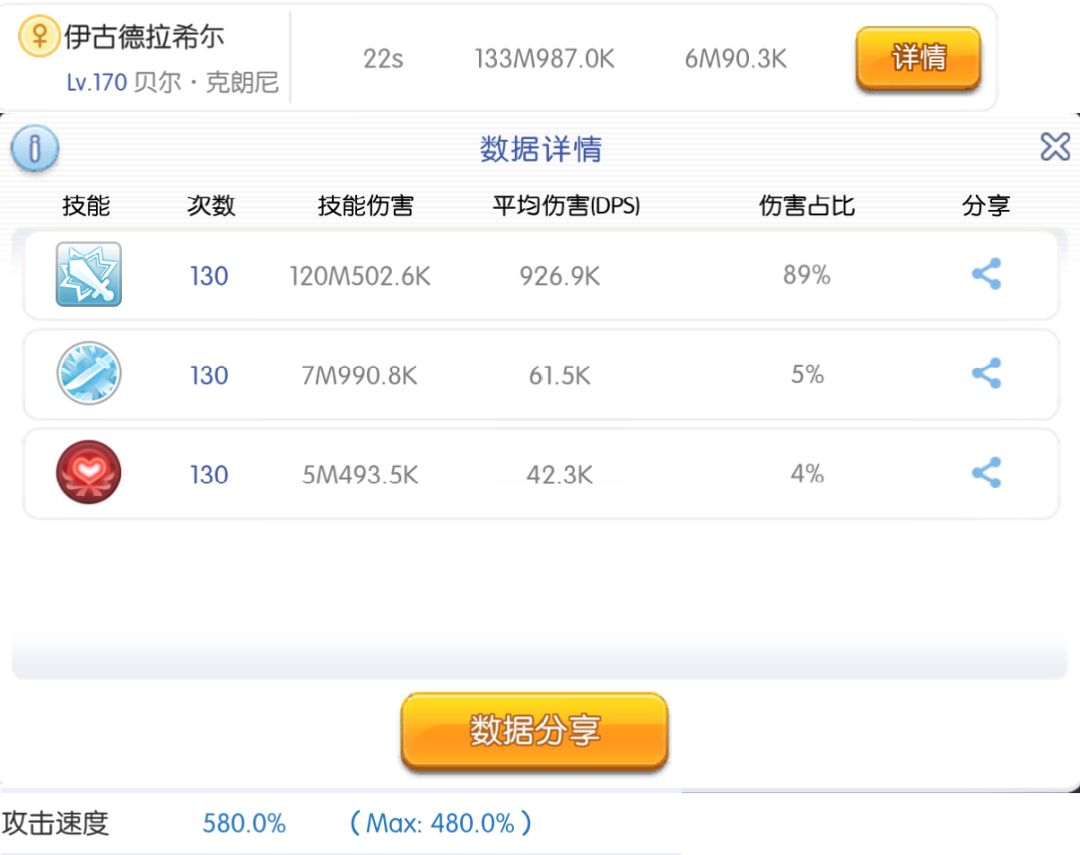Click the 120M502.6K skill damage value
Viewport: 1080px width, 855px height.
pos(360,276)
